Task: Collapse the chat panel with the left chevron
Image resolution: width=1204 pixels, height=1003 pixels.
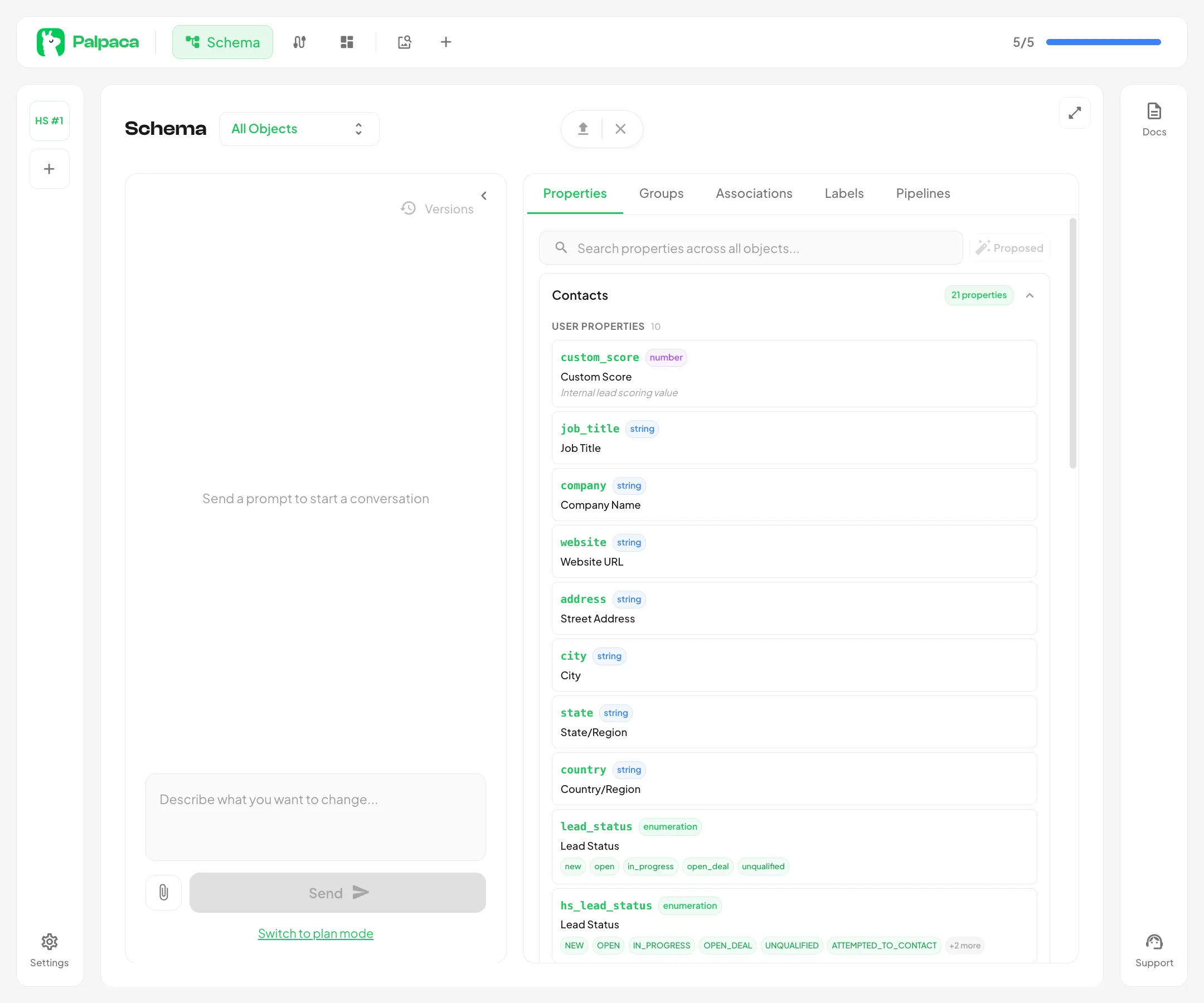Action: (x=483, y=196)
